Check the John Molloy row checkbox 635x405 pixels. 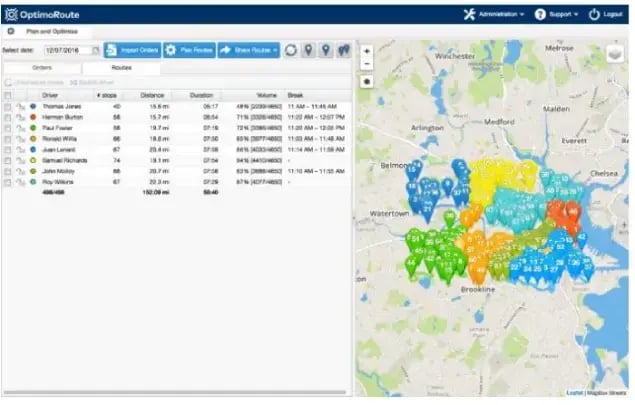tap(8, 172)
